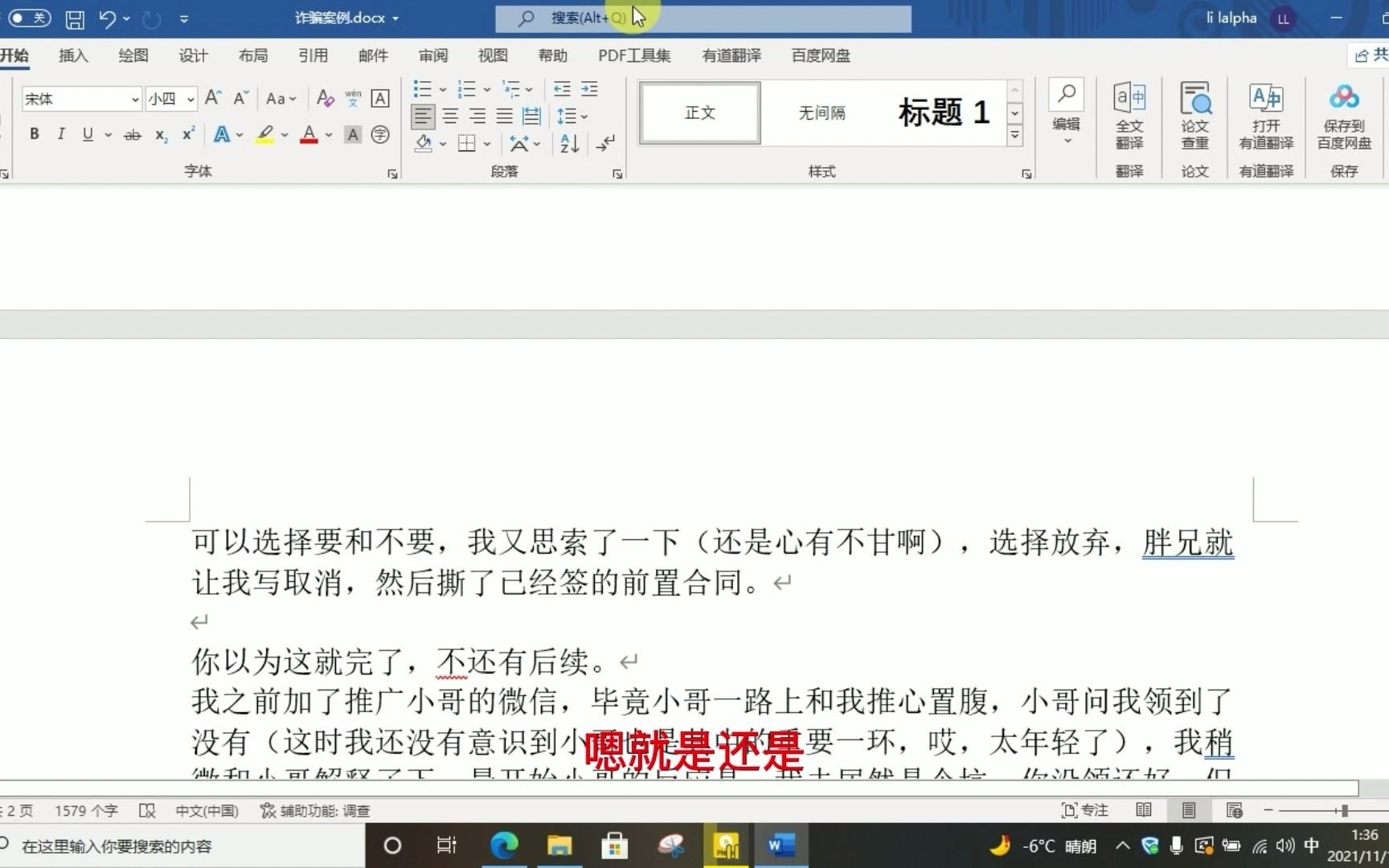Open the 审阅 tab
The height and width of the screenshot is (868, 1389).
pyautogui.click(x=433, y=55)
